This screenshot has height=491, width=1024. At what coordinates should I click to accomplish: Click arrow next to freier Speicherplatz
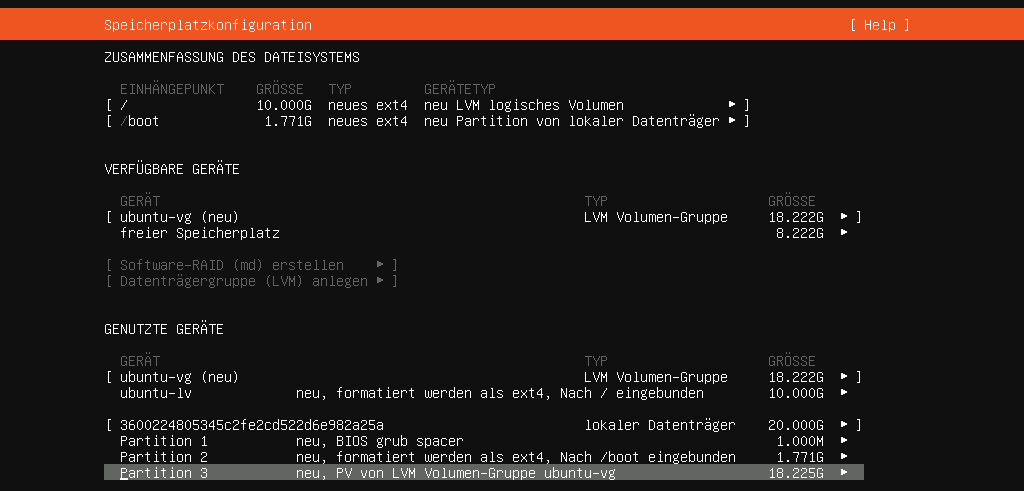point(844,232)
